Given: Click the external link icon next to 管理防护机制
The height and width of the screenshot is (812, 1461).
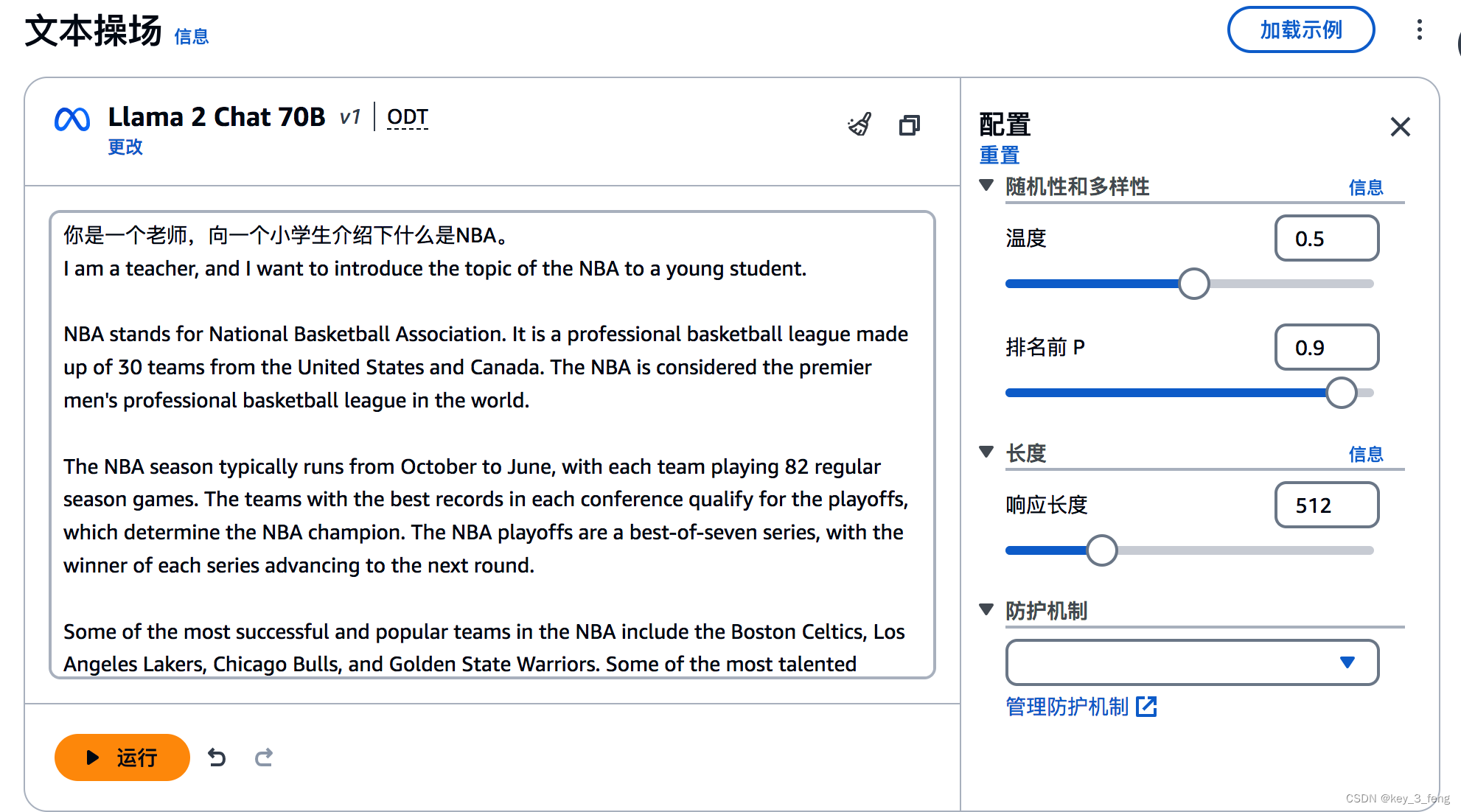Looking at the screenshot, I should [x=1146, y=707].
